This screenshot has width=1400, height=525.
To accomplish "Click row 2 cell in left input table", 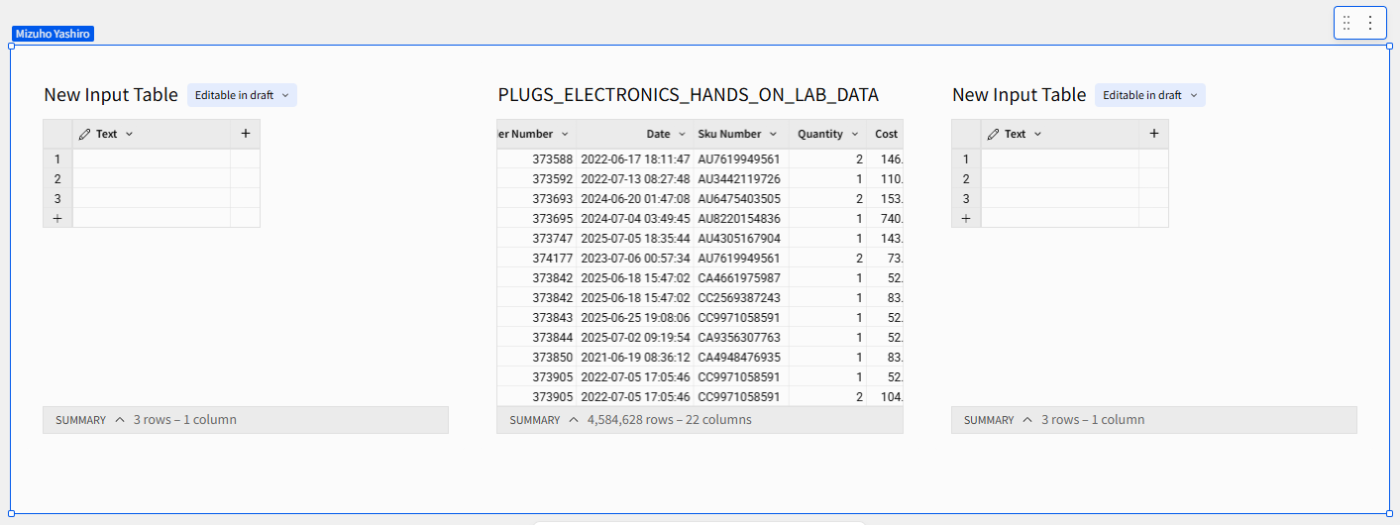I will pyautogui.click(x=151, y=178).
